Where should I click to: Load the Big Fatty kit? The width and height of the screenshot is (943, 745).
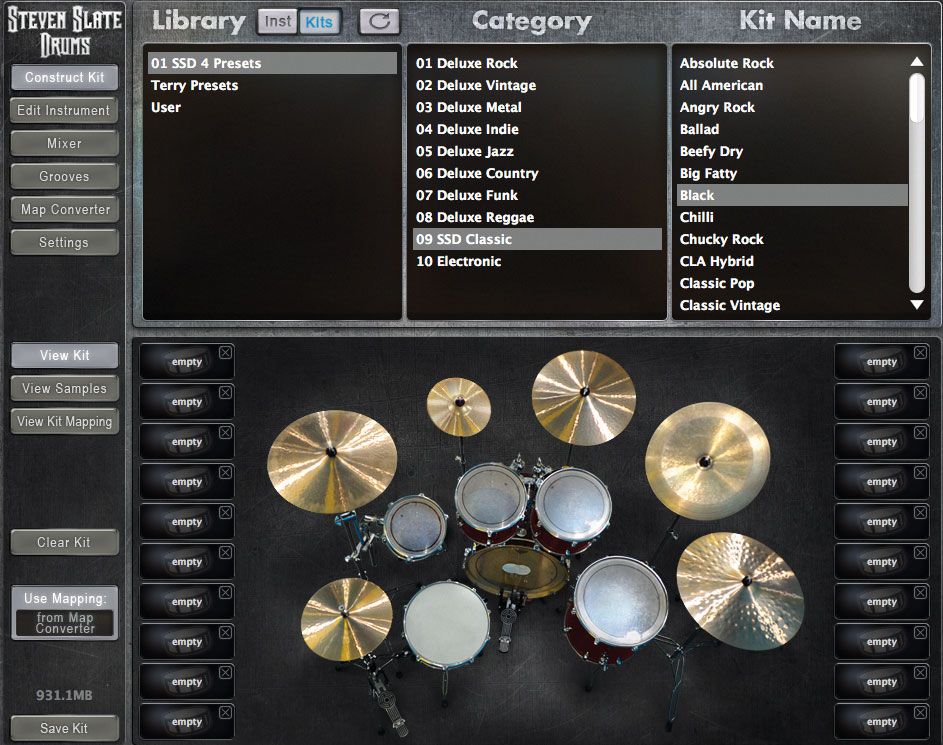pyautogui.click(x=792, y=173)
